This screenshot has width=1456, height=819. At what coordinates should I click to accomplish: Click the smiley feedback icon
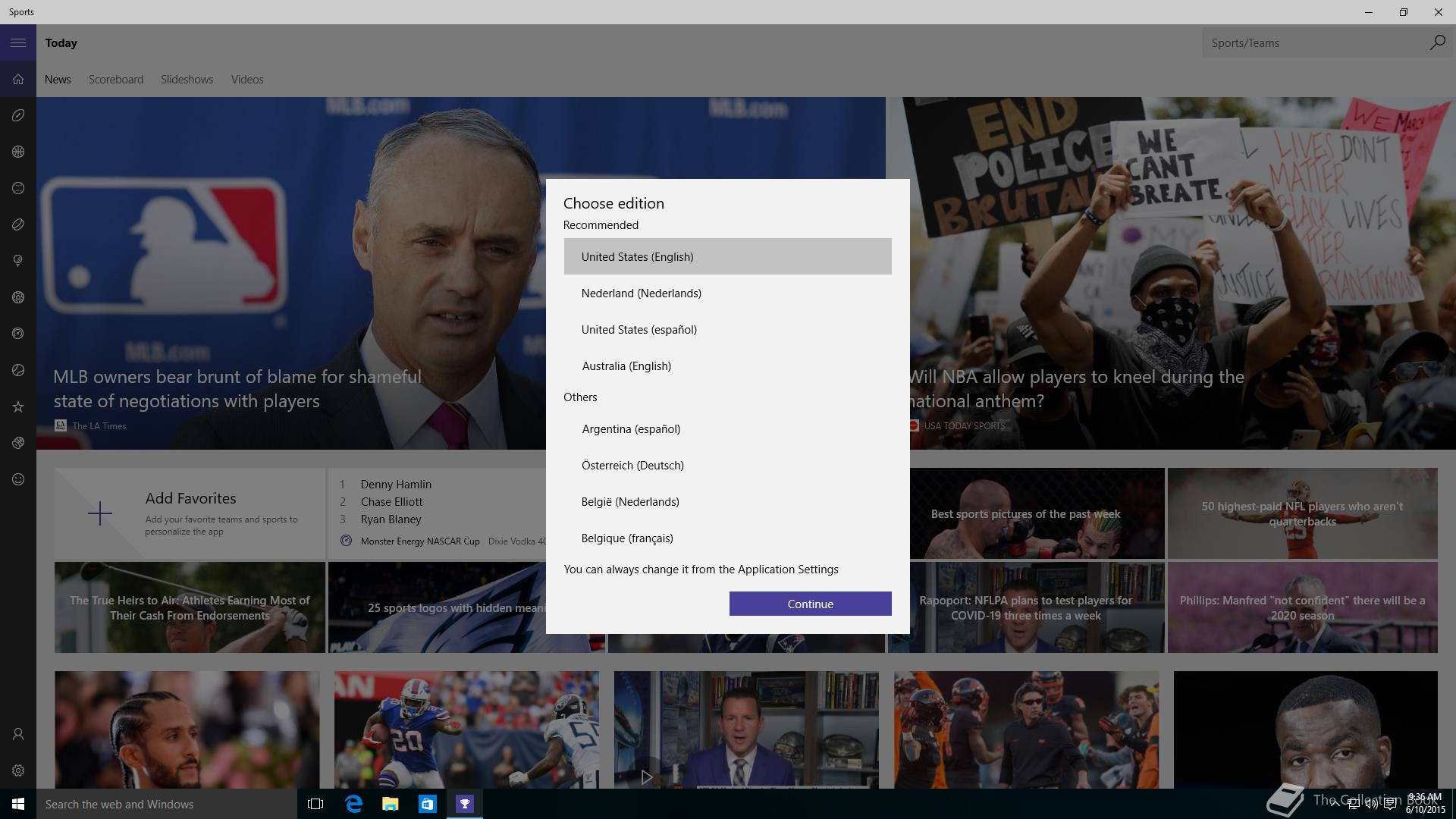[x=18, y=479]
